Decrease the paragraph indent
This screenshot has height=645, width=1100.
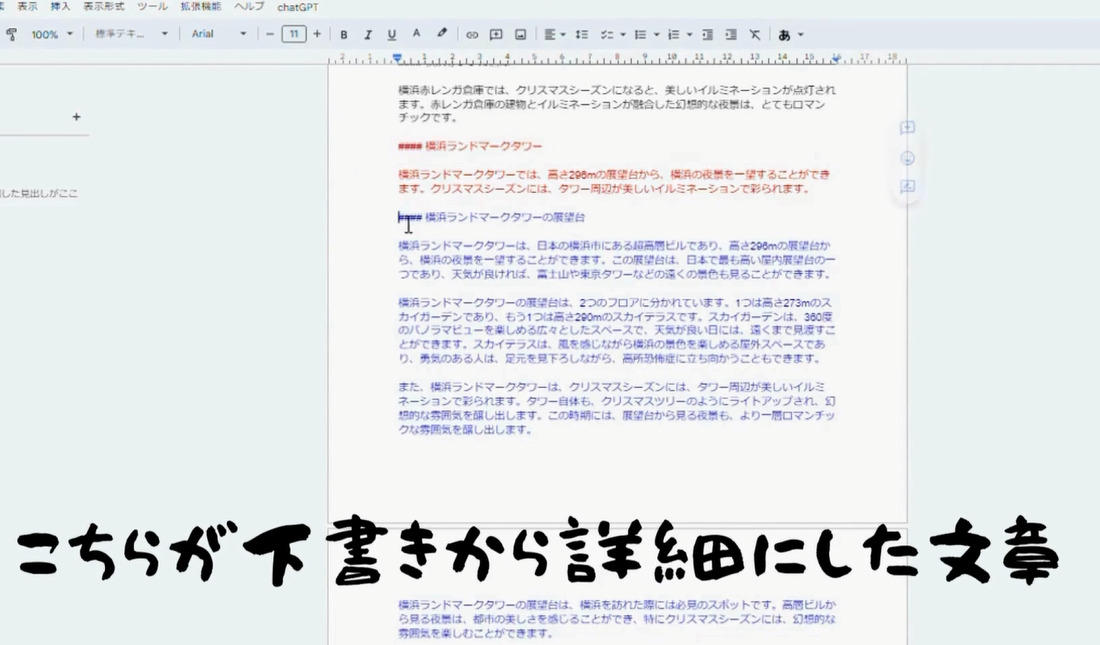click(708, 34)
